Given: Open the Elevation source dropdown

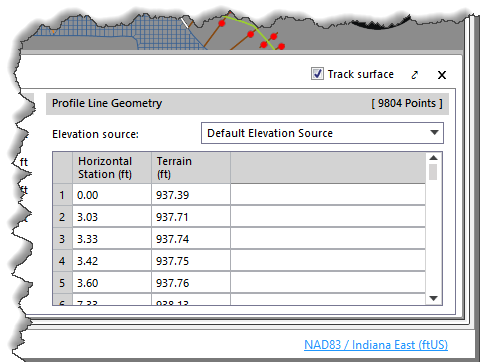Looking at the screenshot, I should pyautogui.click(x=322, y=133).
